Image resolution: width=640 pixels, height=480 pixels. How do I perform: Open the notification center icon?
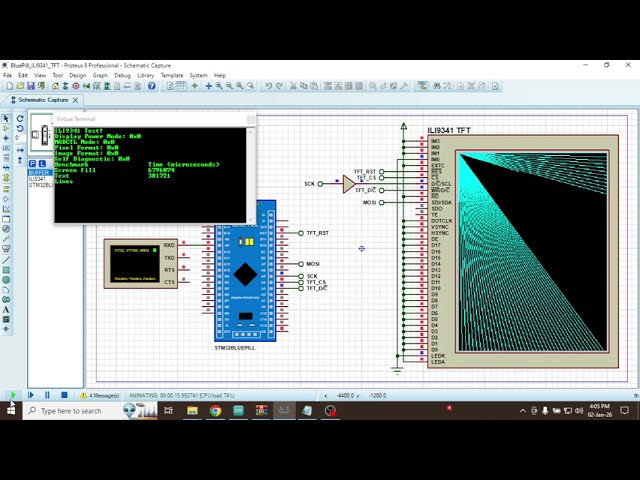coord(624,411)
